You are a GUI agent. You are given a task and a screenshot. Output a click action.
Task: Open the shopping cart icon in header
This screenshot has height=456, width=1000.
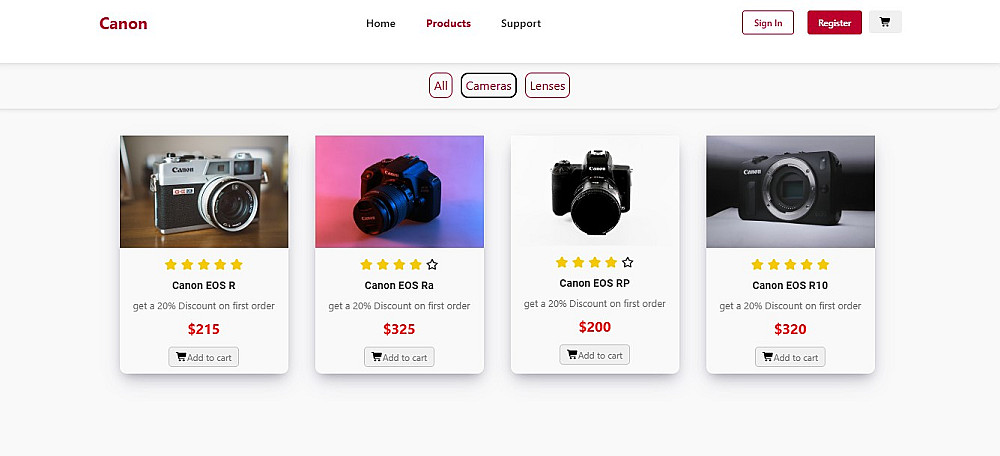click(885, 22)
